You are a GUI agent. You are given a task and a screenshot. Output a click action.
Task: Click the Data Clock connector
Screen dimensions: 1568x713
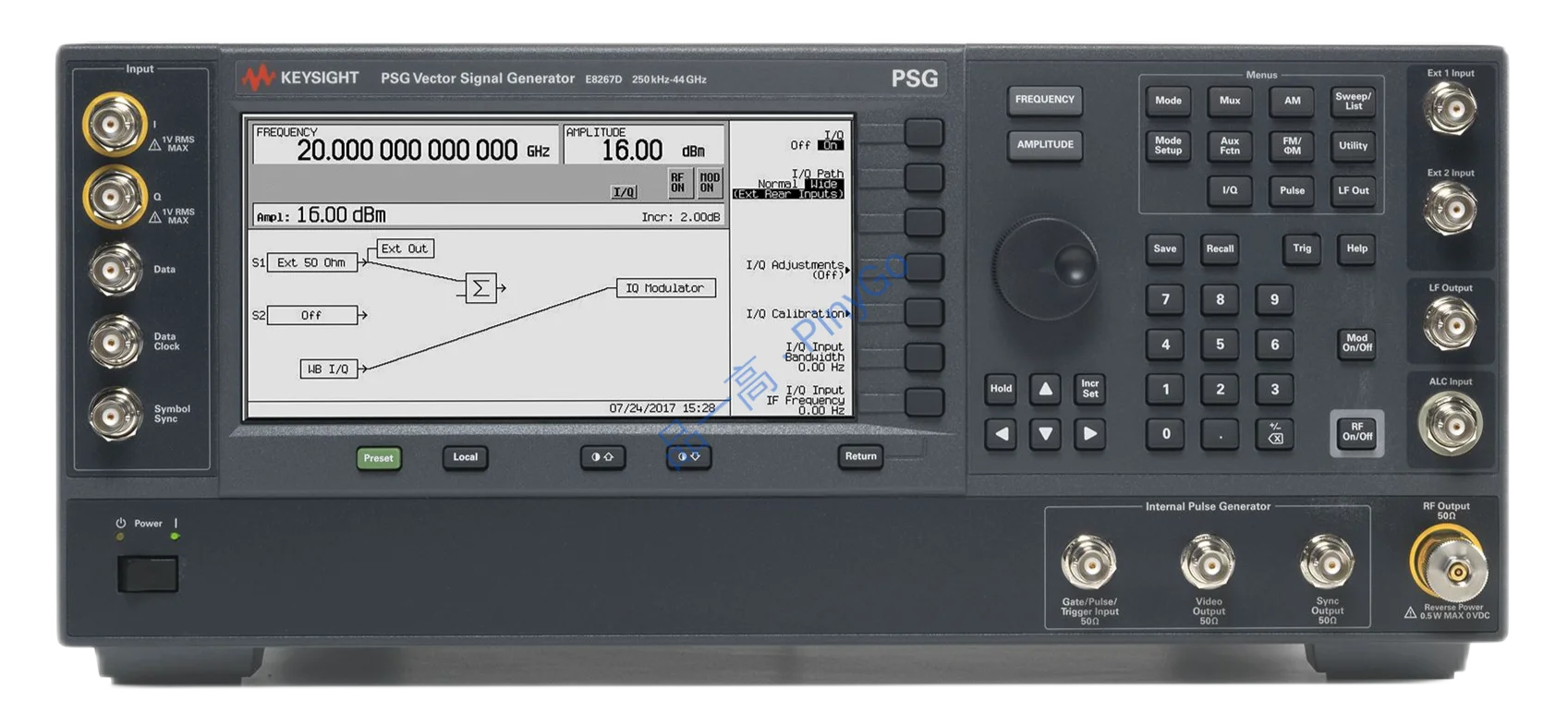click(114, 342)
